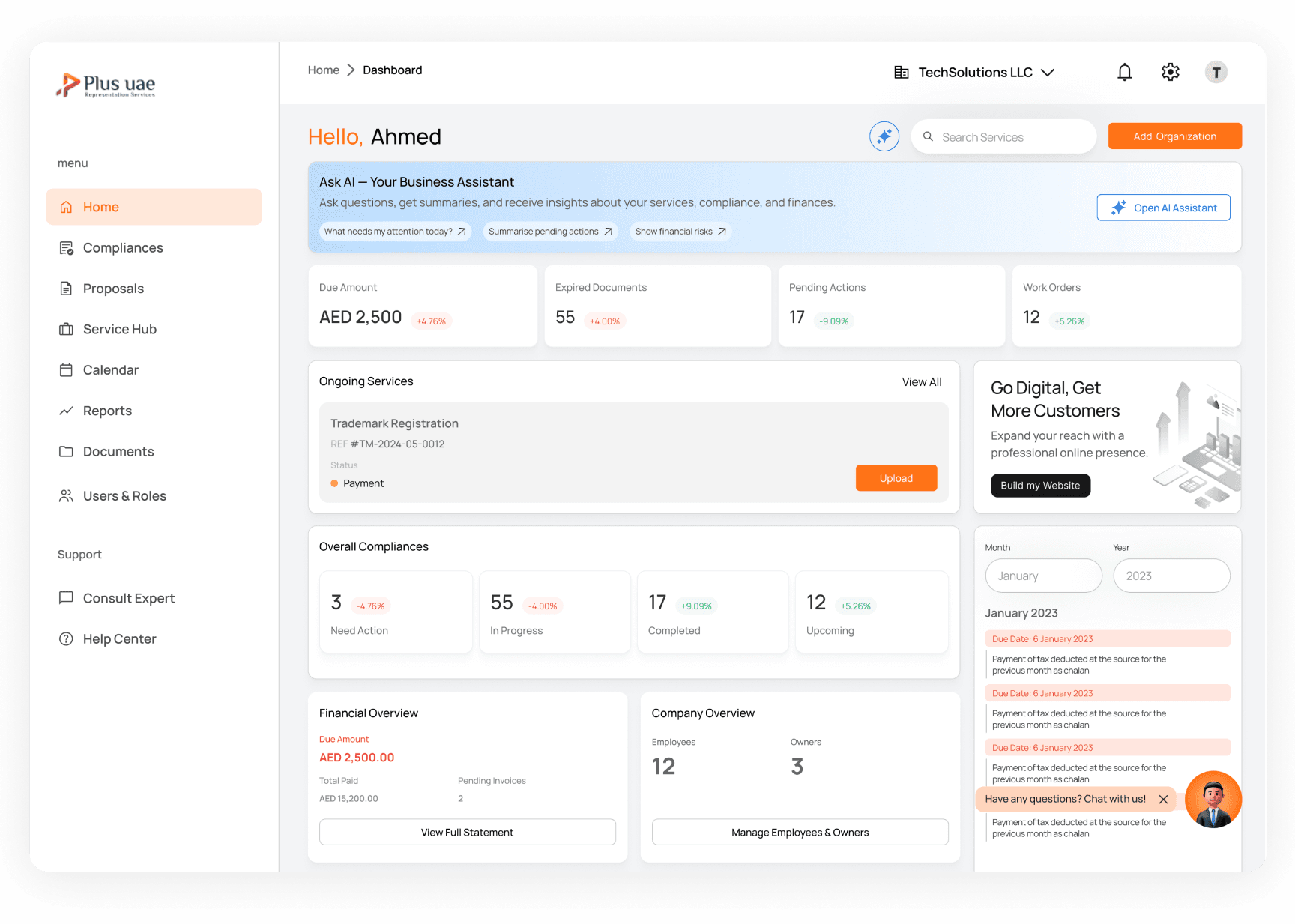Open the Compliances section from the sidebar
This screenshot has width=1295, height=924.
[122, 247]
